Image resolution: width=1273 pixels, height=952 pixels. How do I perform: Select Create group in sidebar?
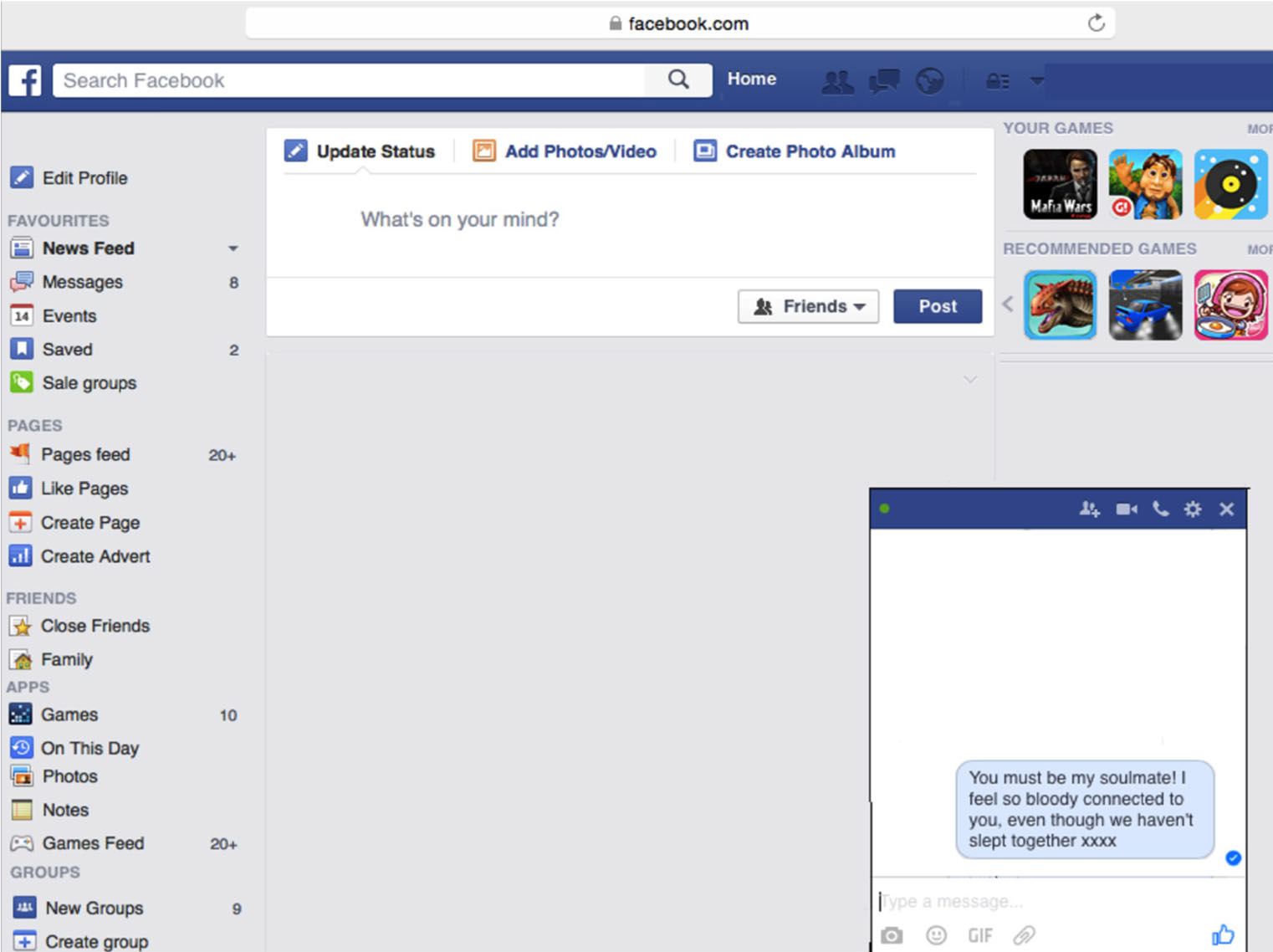tap(81, 941)
